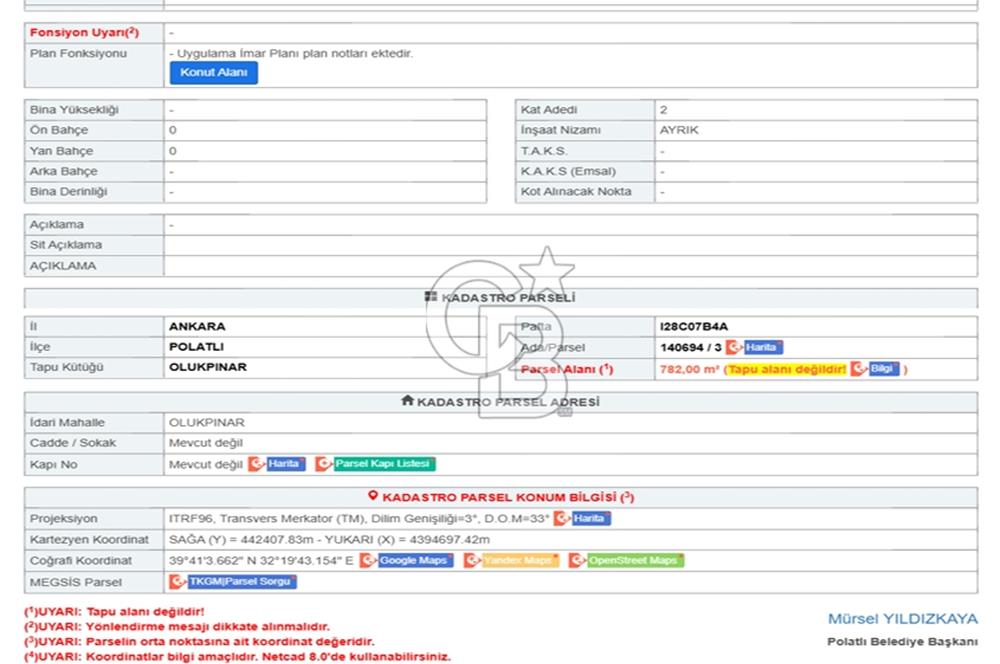The width and height of the screenshot is (1000, 664).
Task: Click the Harita badge in Kapı No row
Action: coord(286,464)
